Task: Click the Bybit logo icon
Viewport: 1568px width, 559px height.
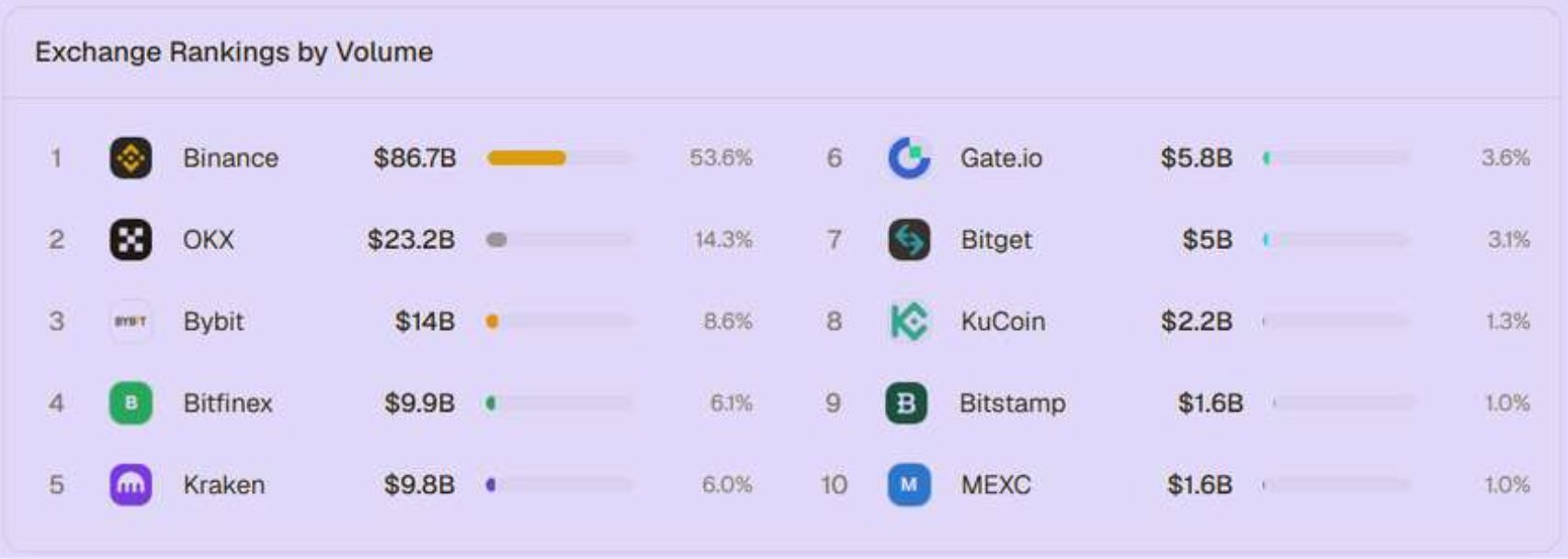Action: pos(131,322)
